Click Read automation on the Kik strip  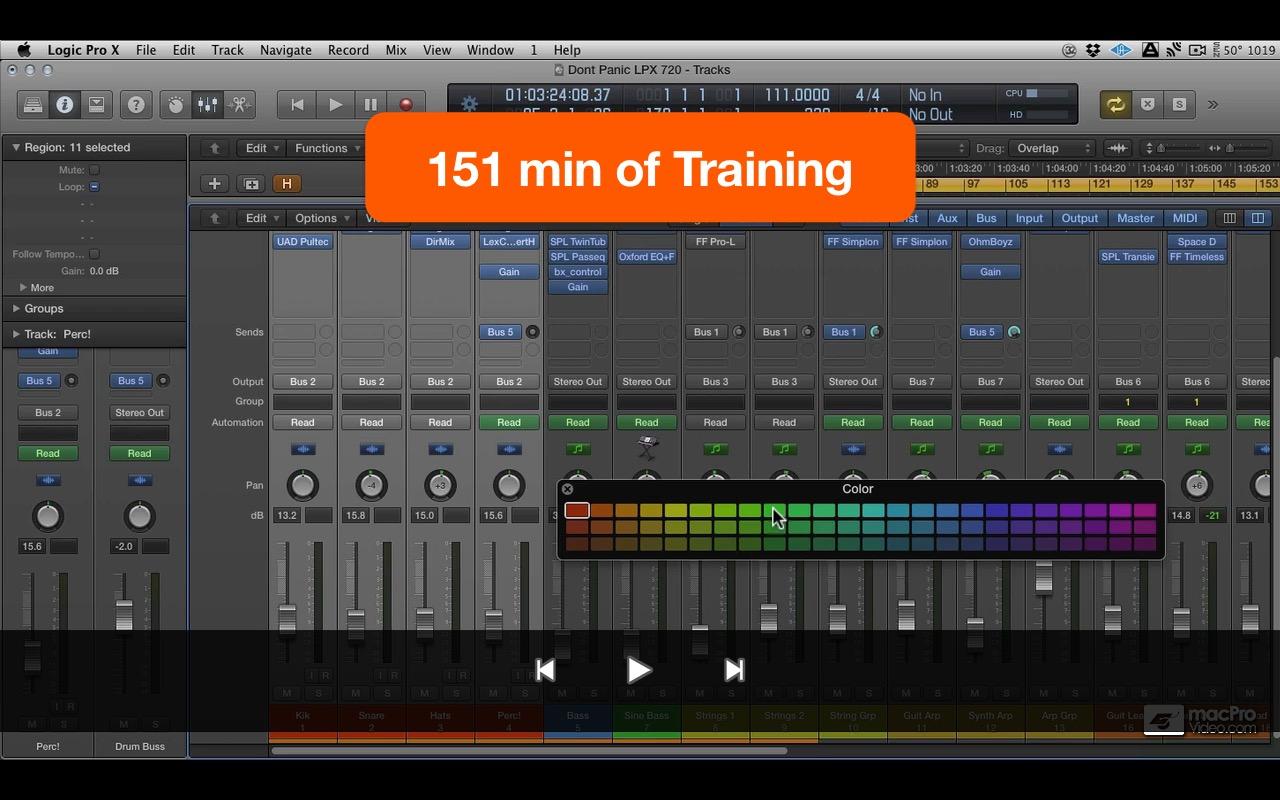[302, 422]
